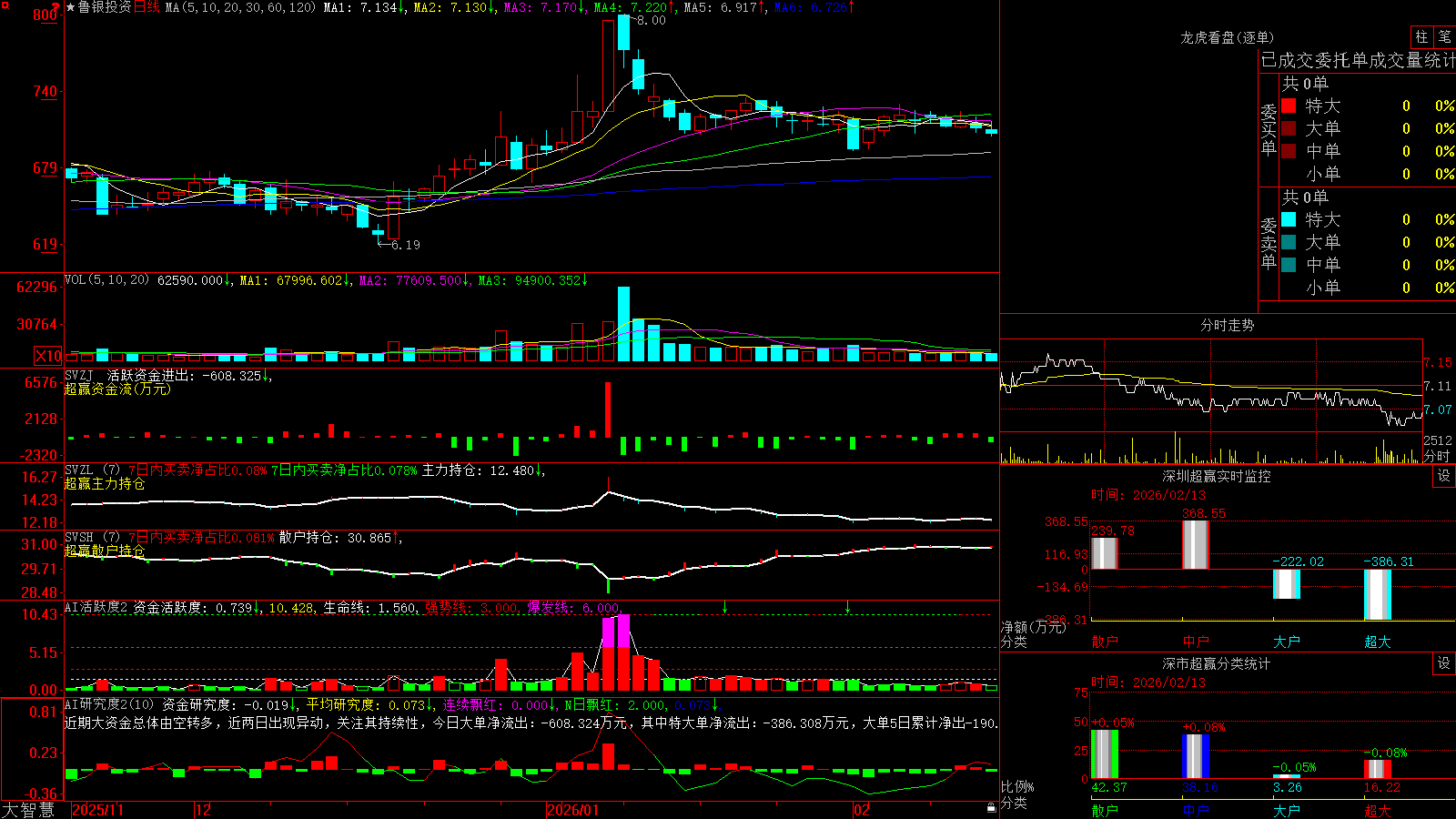The width and height of the screenshot is (1456, 819).
Task: Click the 8.00 high price annotation
Action: (651, 20)
